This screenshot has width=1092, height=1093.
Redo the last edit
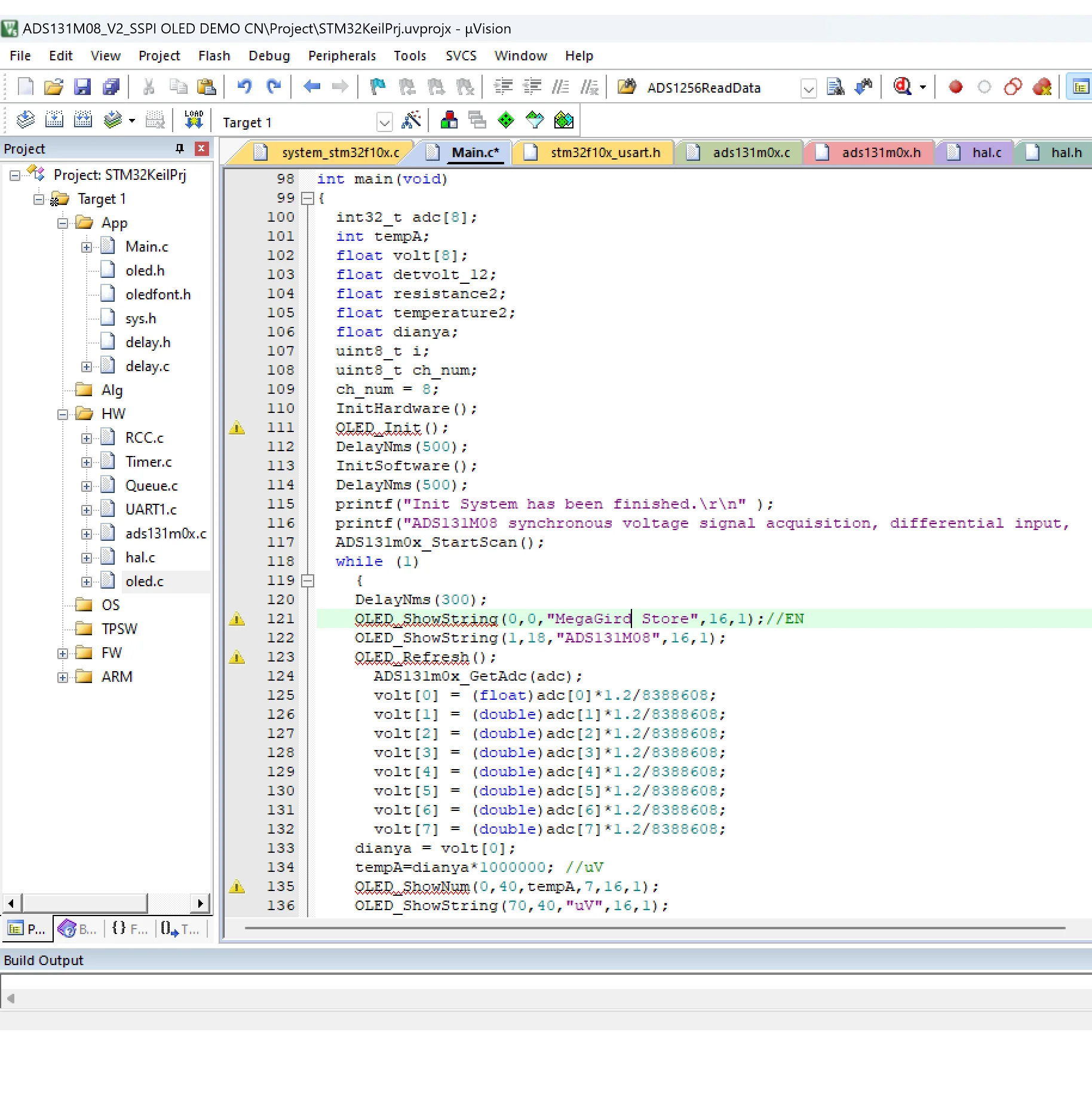pyautogui.click(x=274, y=87)
